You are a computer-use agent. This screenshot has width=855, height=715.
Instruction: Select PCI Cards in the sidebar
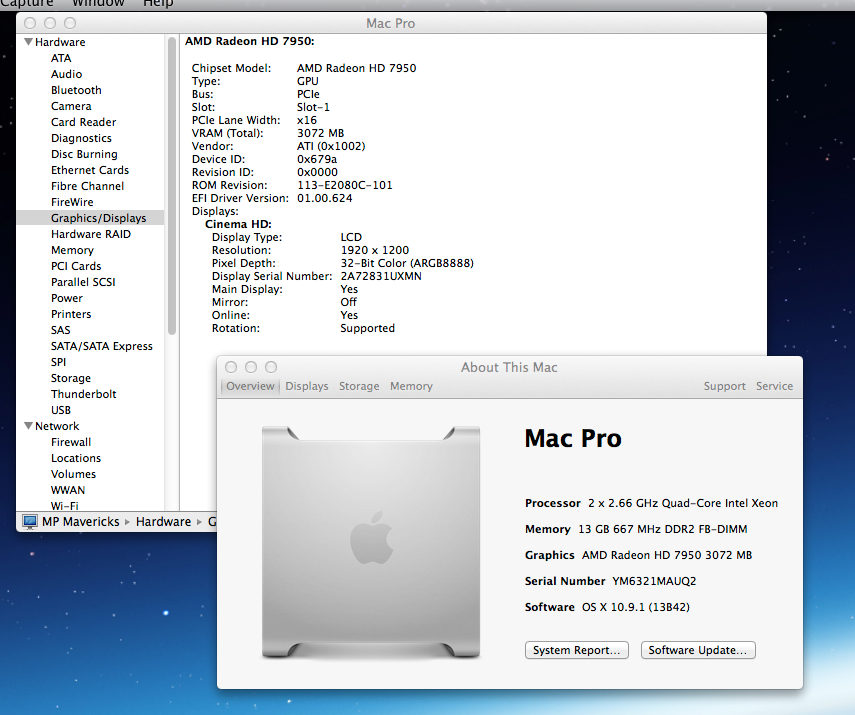(76, 266)
